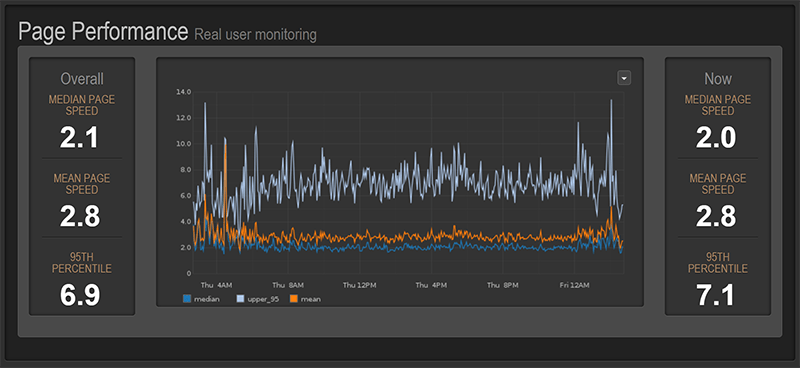Click the Now mean page speed value
The height and width of the screenshot is (368, 800).
[717, 216]
